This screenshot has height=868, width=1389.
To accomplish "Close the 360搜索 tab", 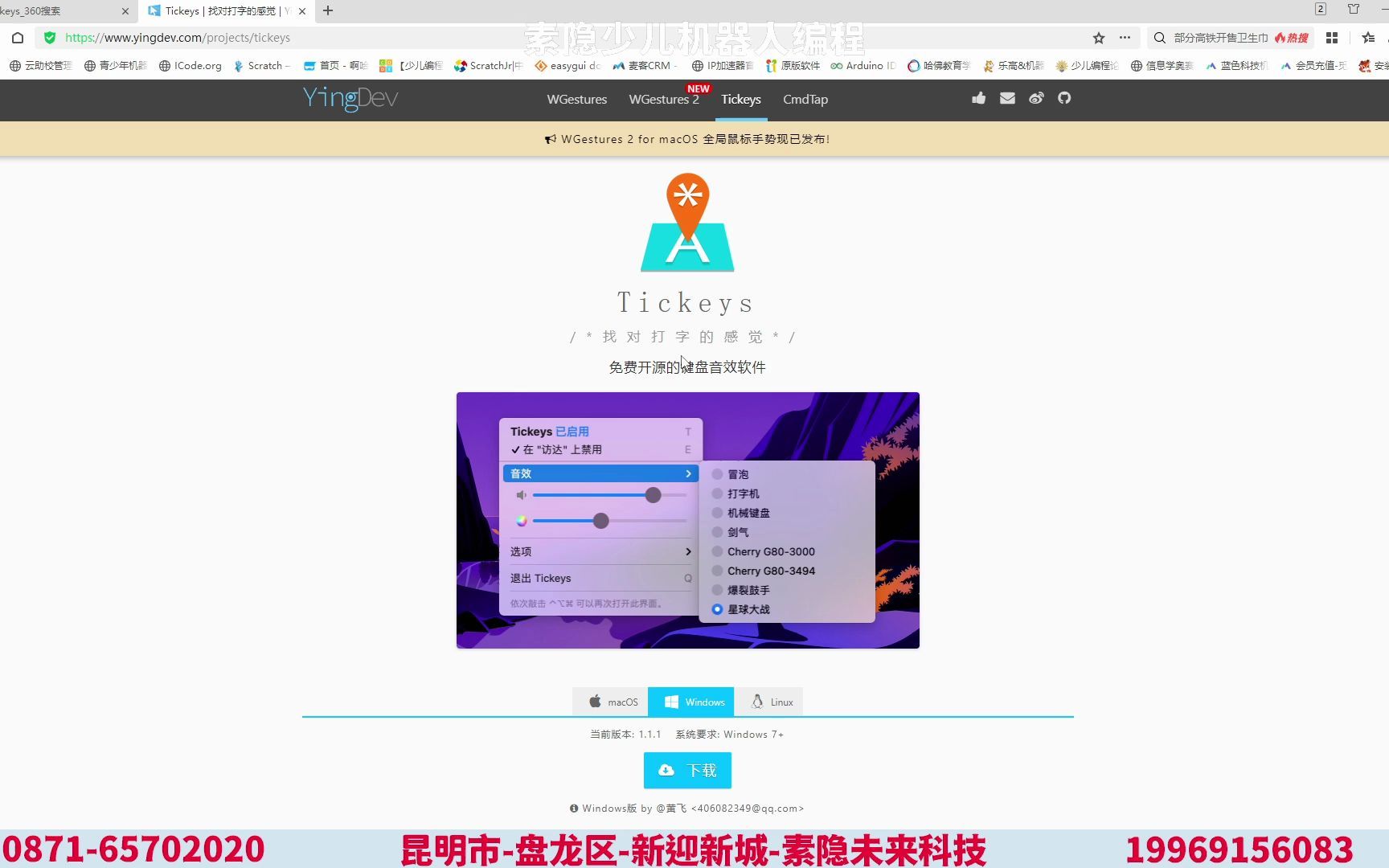I will (125, 11).
